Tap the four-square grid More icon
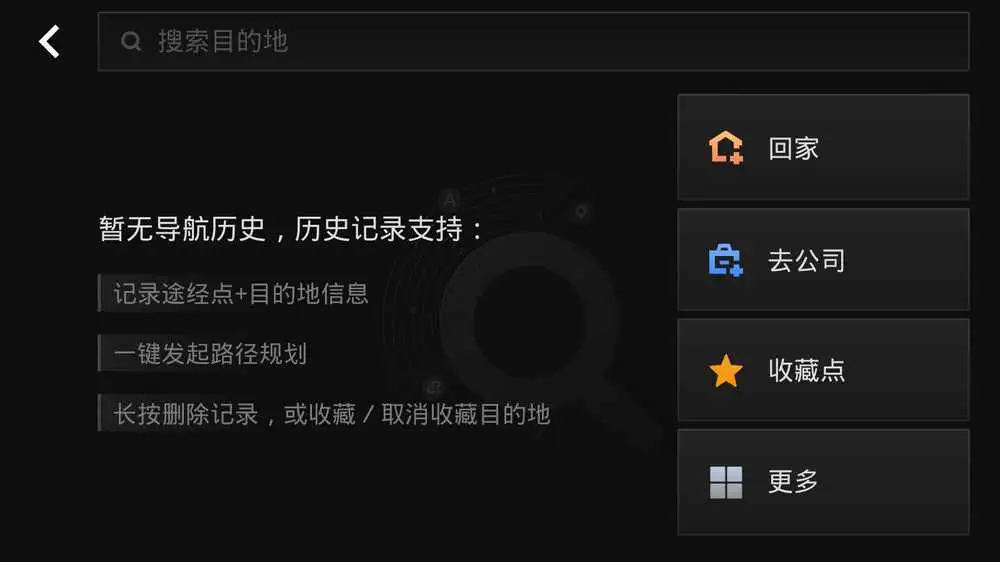Screen dimensions: 1000x562 [x=726, y=482]
